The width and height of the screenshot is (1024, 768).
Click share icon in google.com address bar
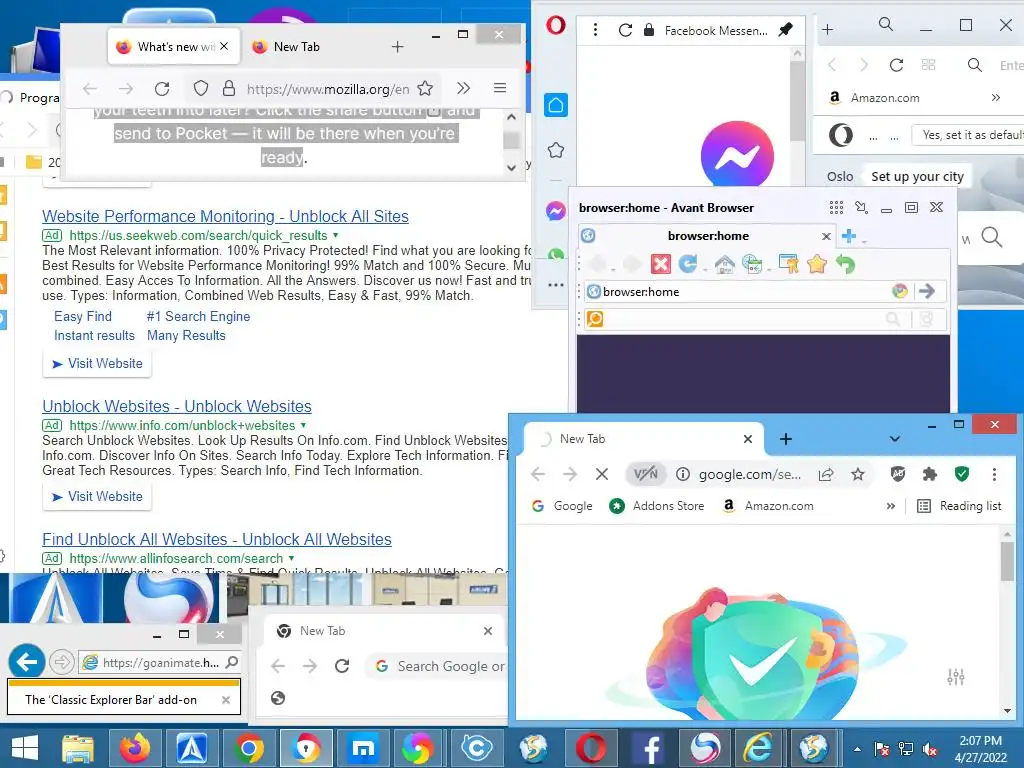826,474
